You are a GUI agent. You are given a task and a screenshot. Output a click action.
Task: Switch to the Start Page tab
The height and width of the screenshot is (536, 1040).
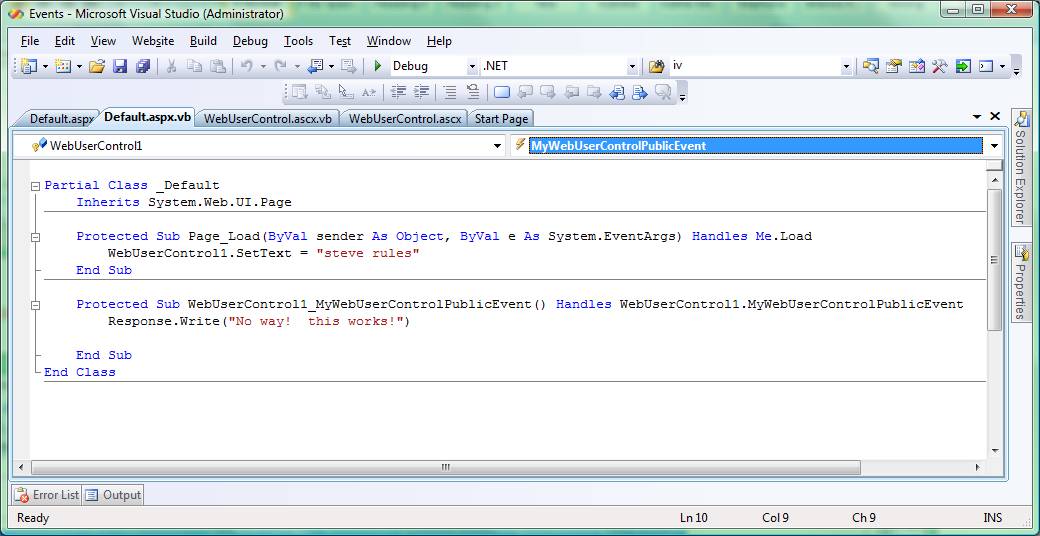(501, 119)
